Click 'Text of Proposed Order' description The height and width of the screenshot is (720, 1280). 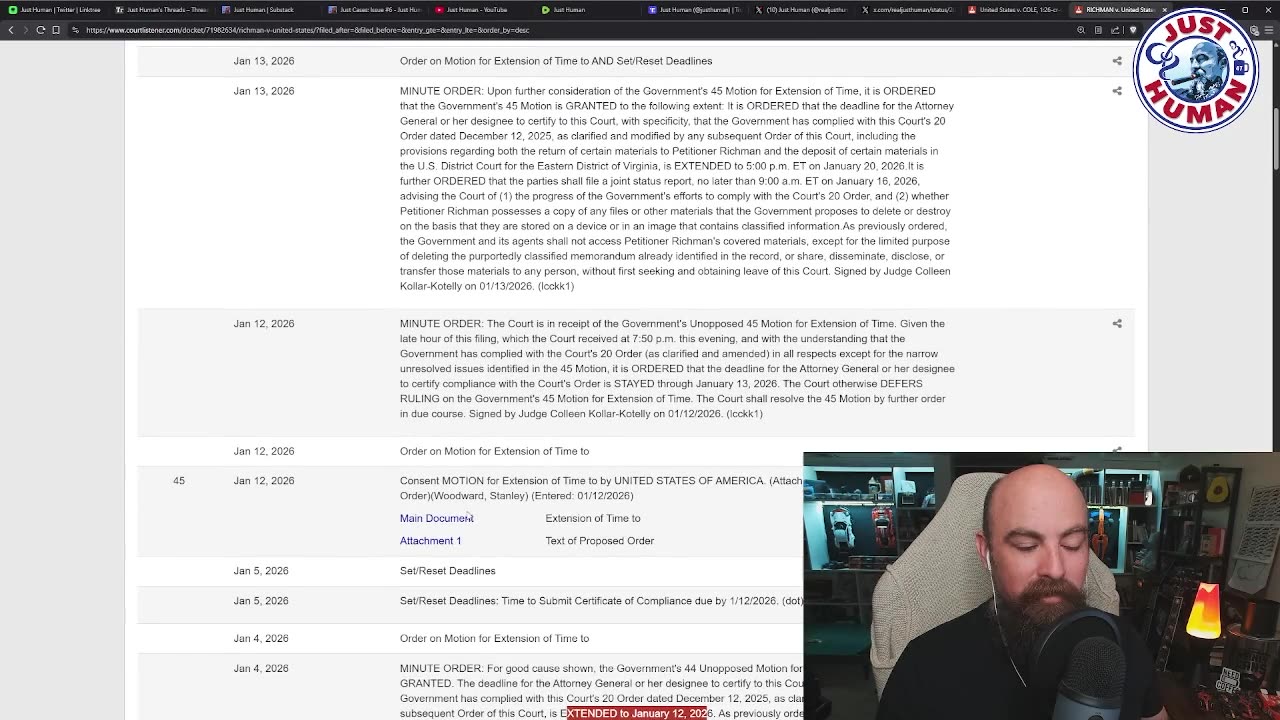[599, 541]
